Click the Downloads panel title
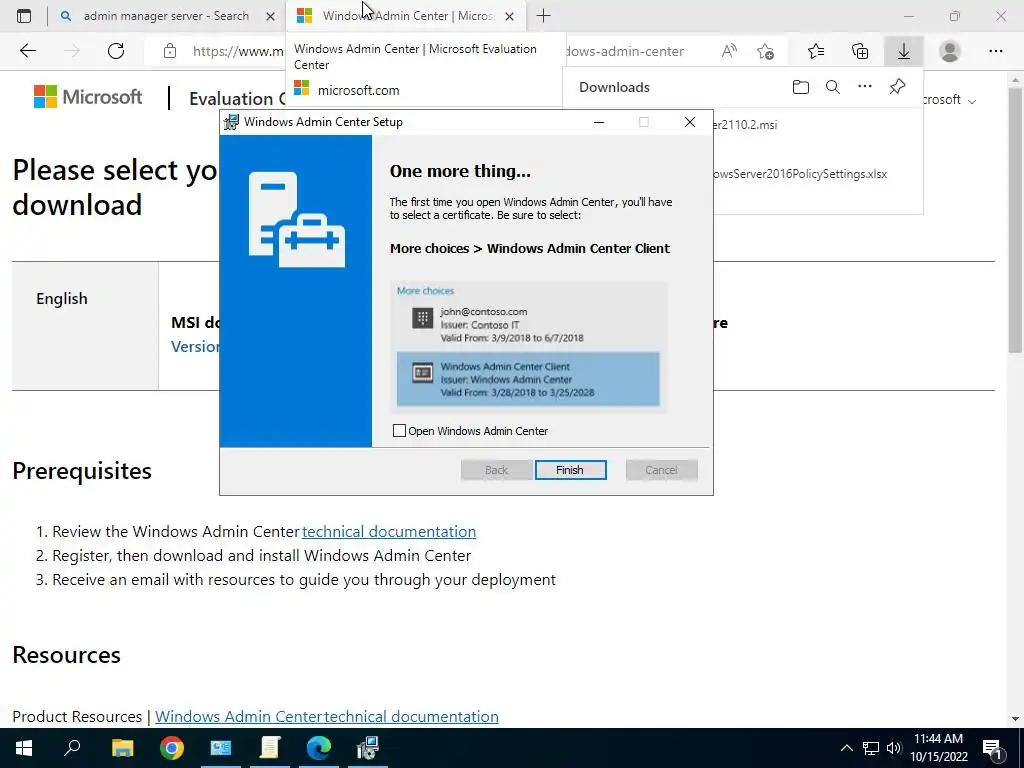Image resolution: width=1024 pixels, height=768 pixels. tap(614, 87)
